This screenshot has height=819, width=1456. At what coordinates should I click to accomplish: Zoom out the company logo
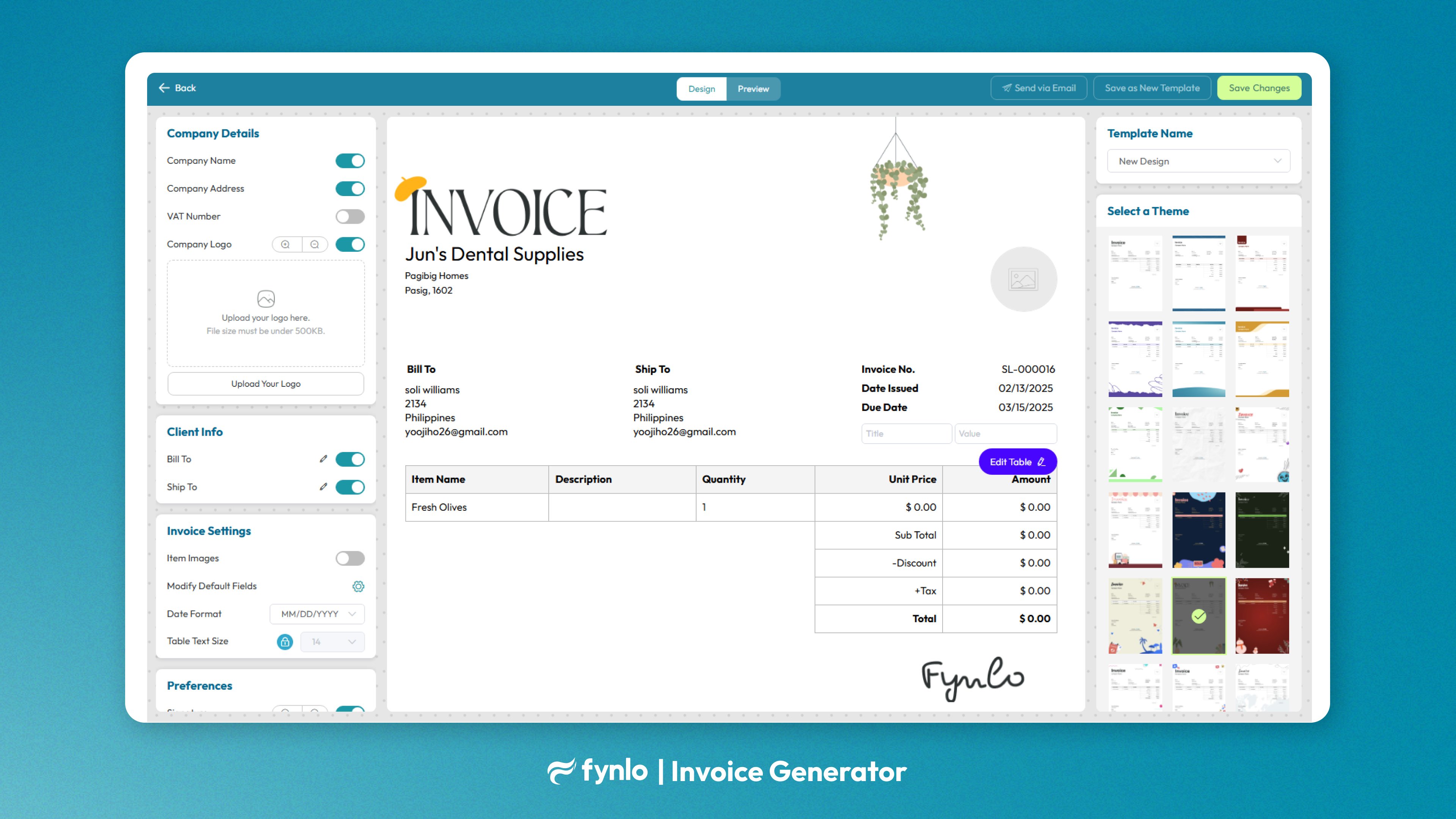[x=315, y=244]
